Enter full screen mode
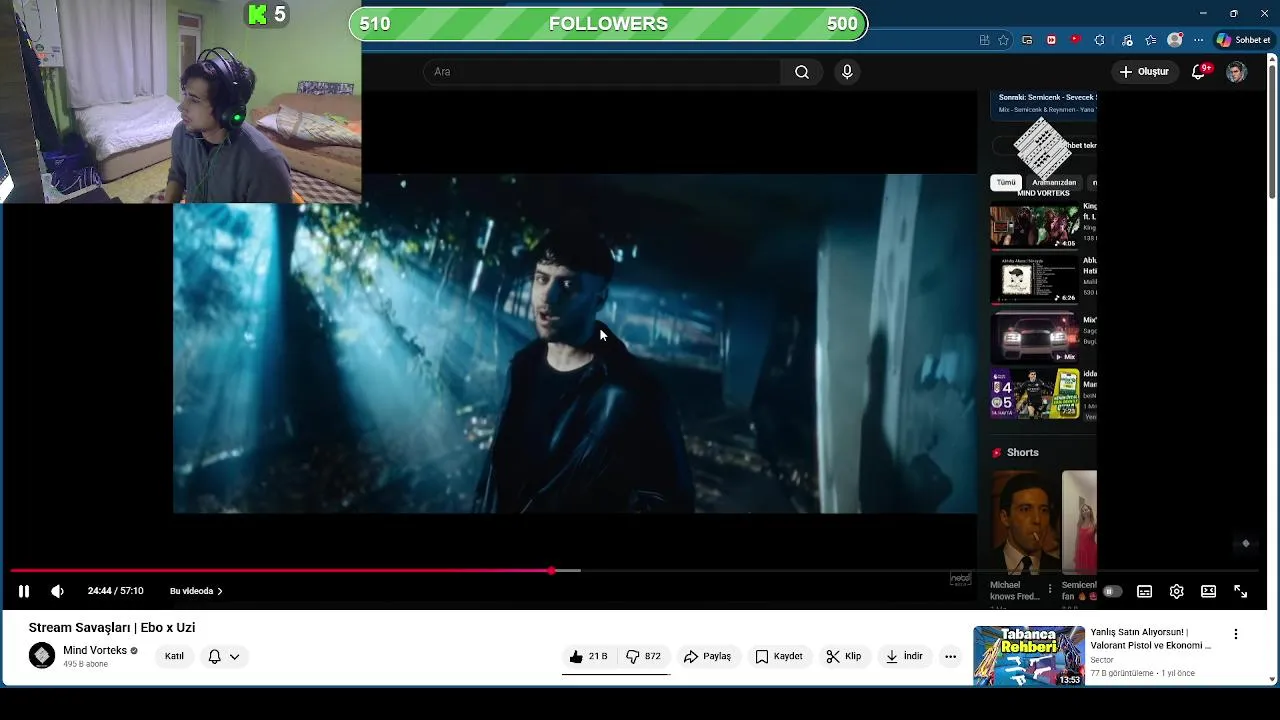1280x720 pixels. [1240, 591]
